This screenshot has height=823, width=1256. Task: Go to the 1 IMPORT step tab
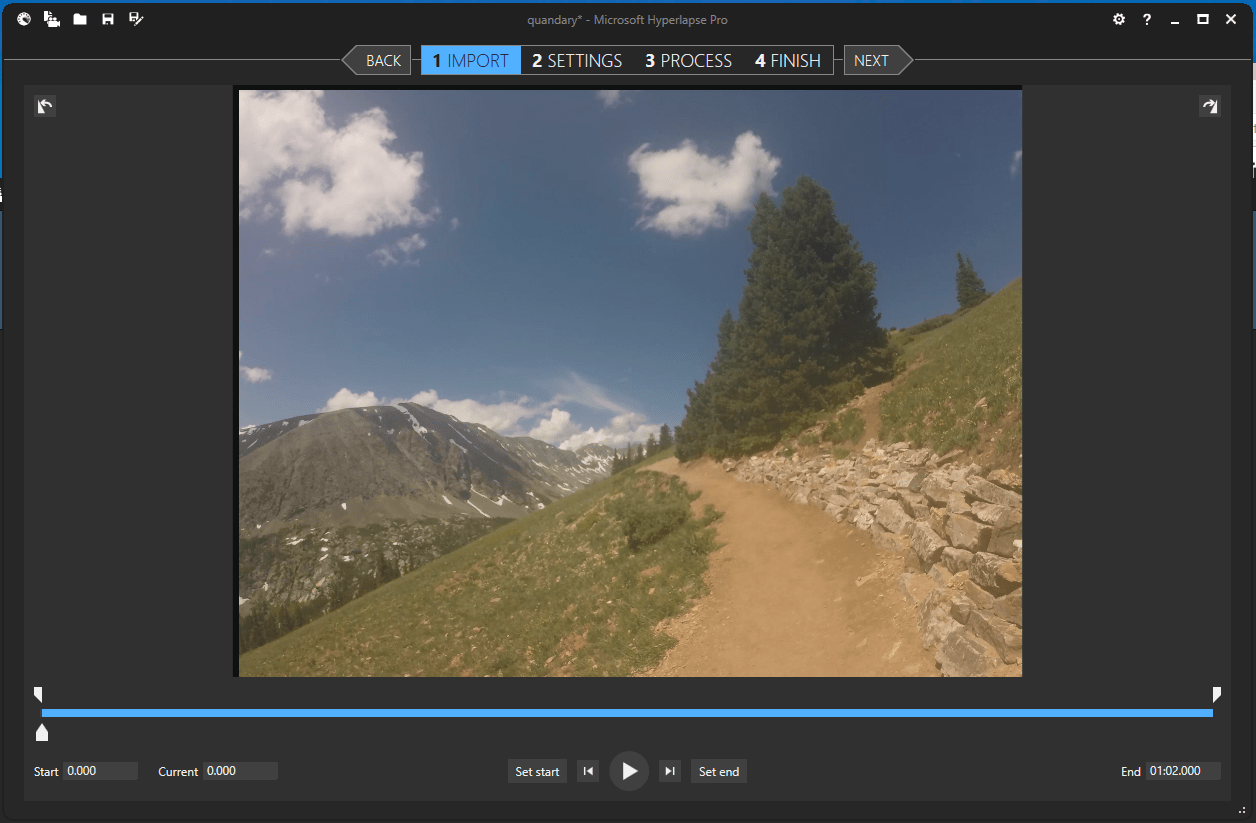pos(471,60)
